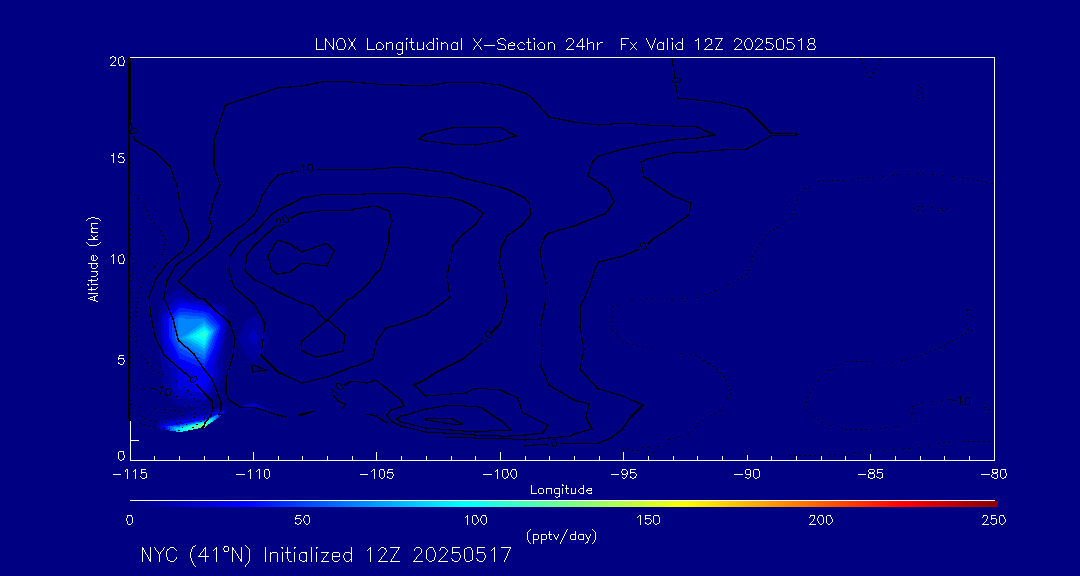Screen dimensions: 1080x576
Task: Click the "Longitude" x-axis label
Action: click(x=562, y=490)
